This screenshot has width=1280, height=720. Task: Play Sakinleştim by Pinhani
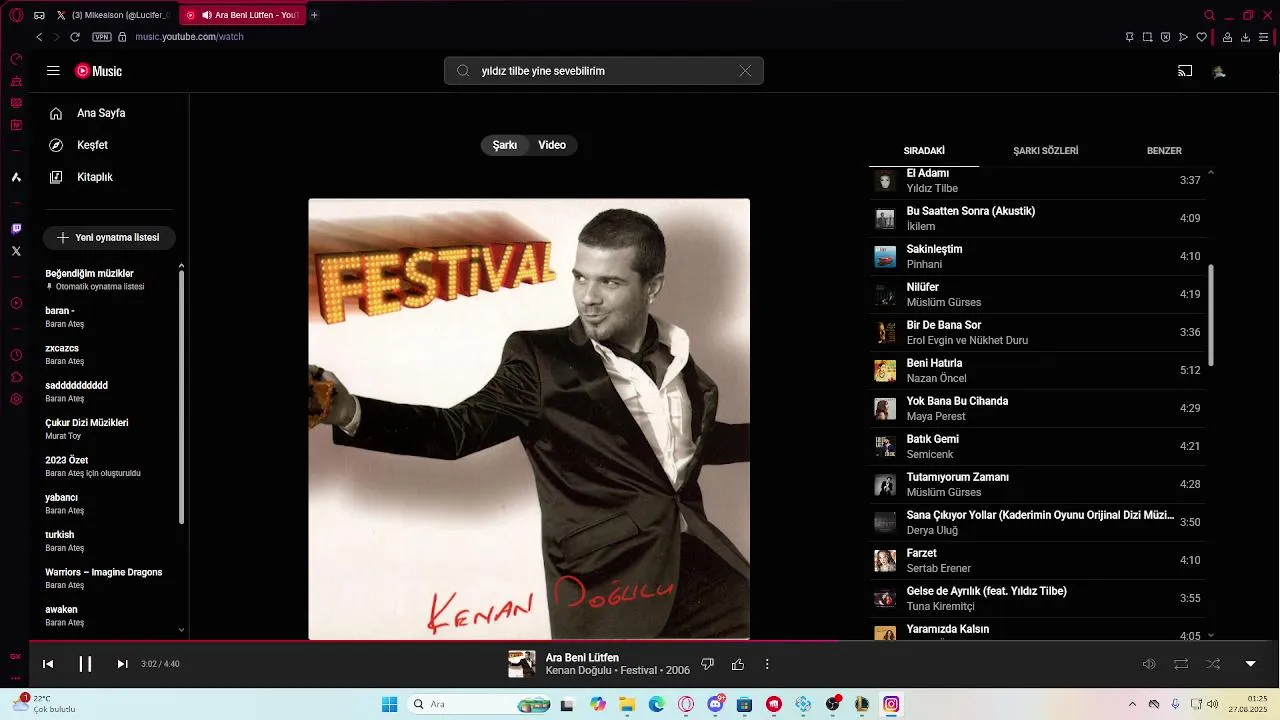click(x=1037, y=256)
